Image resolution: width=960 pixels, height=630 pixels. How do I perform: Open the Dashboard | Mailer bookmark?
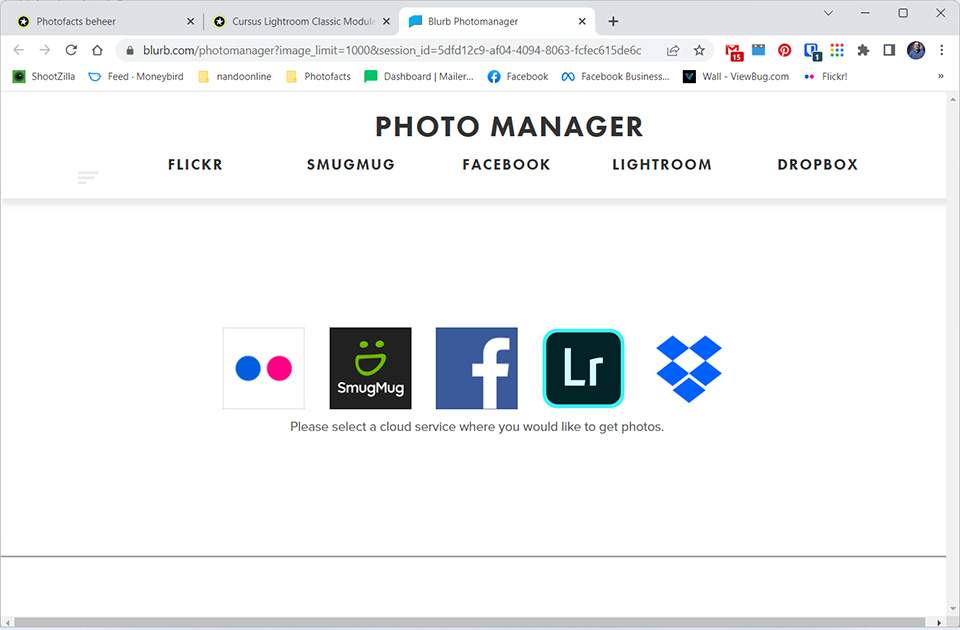(419, 77)
